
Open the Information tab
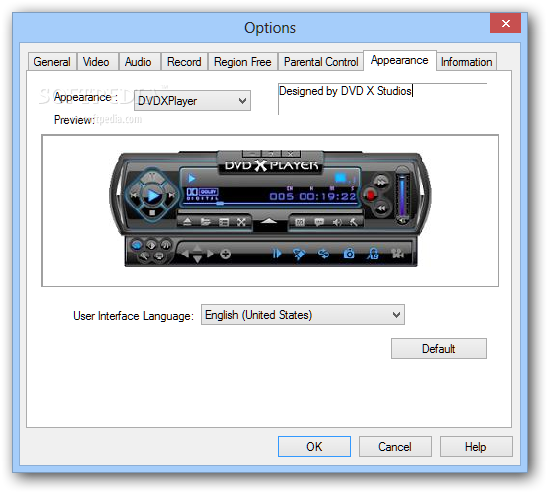(466, 62)
